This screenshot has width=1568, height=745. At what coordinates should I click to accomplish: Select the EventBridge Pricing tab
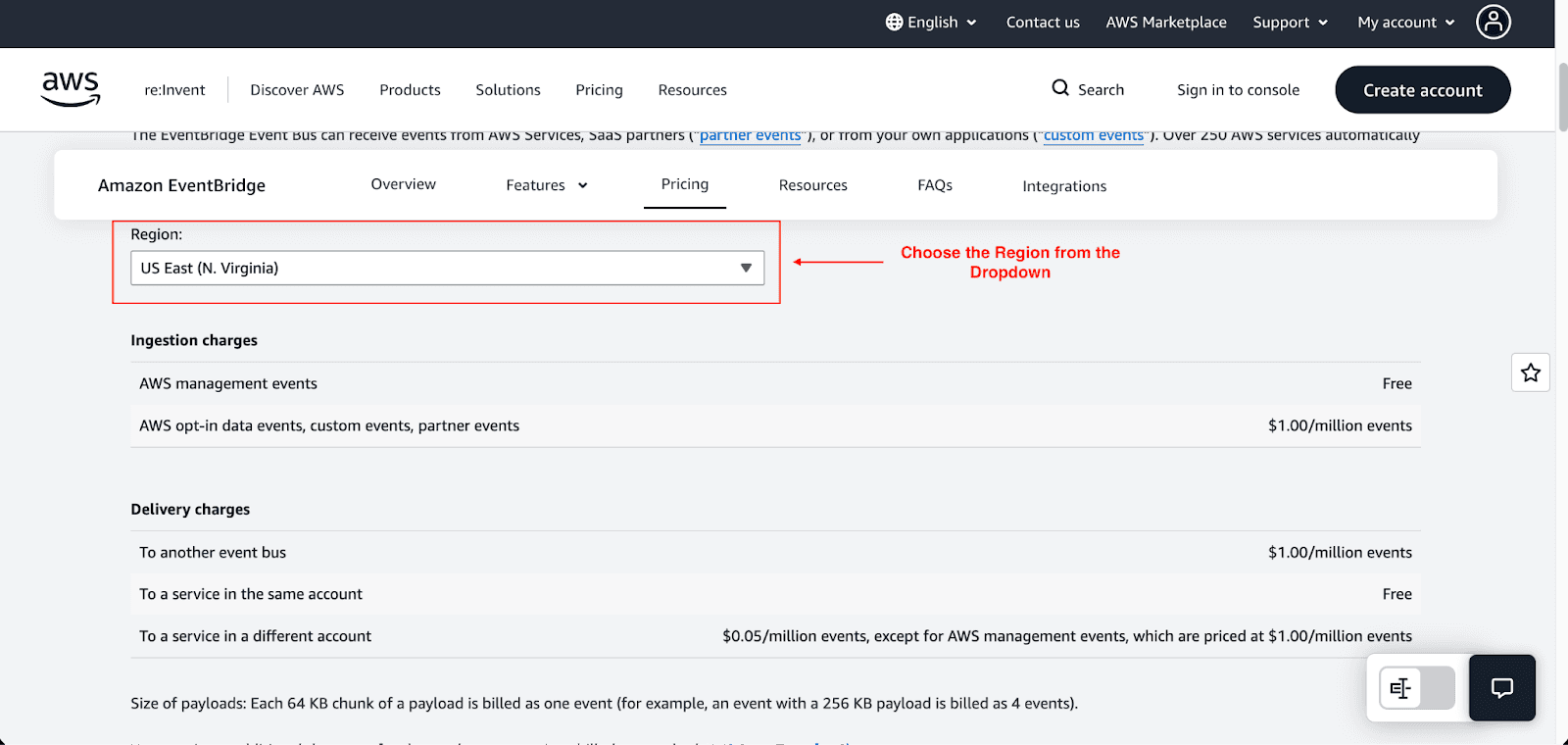coord(684,184)
